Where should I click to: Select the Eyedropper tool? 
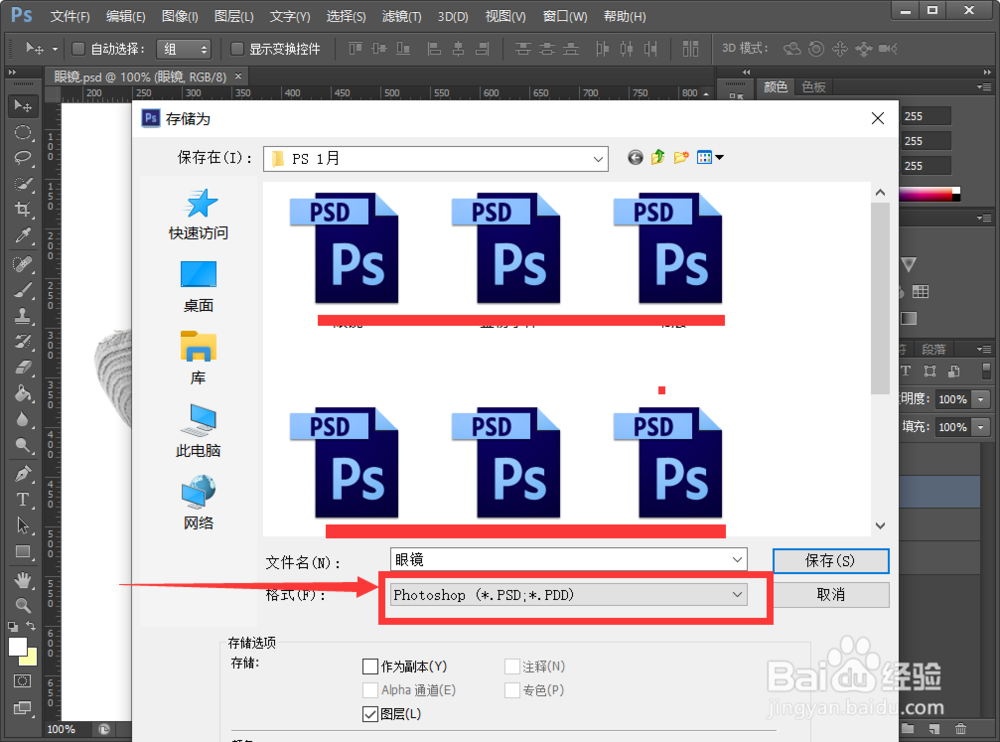point(23,236)
